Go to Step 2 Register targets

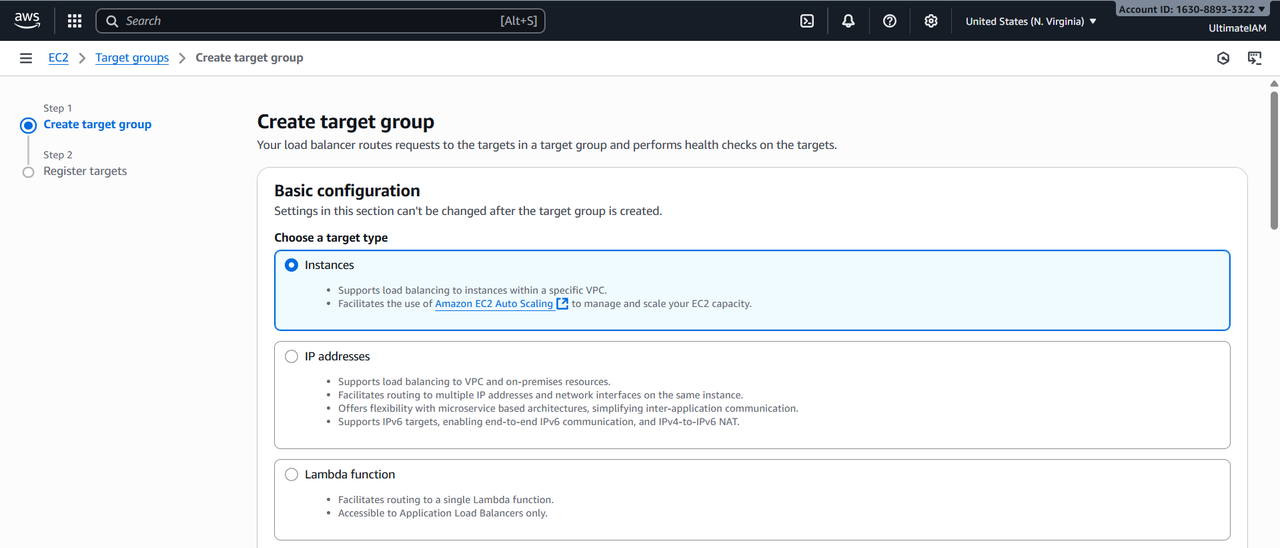[85, 171]
